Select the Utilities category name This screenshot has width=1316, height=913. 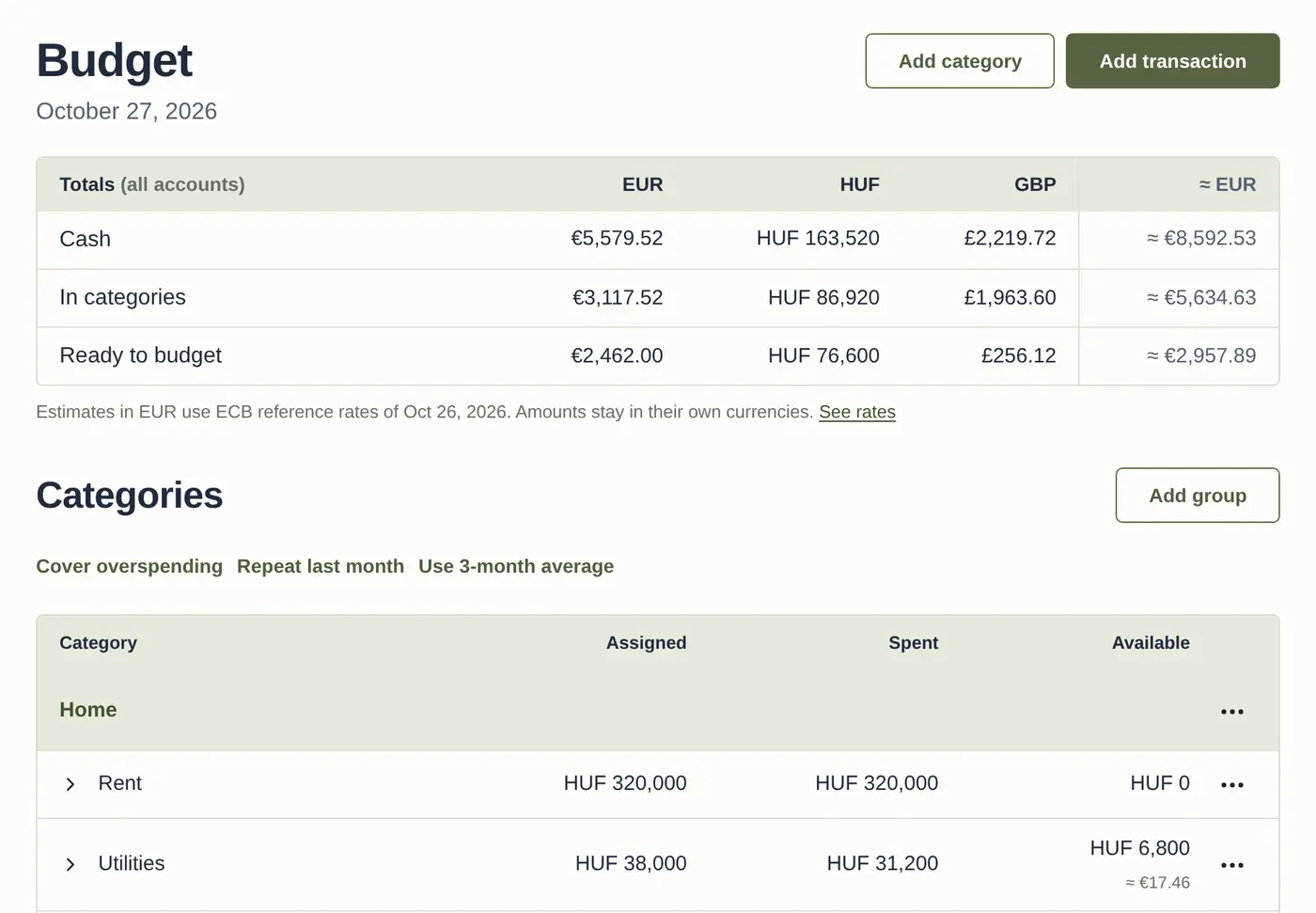132,863
